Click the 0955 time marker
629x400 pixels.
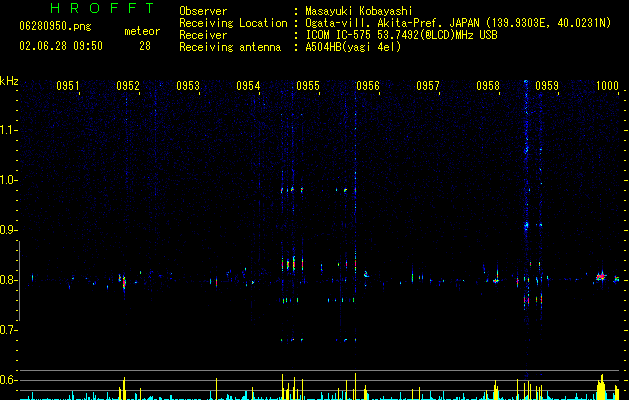308,86
